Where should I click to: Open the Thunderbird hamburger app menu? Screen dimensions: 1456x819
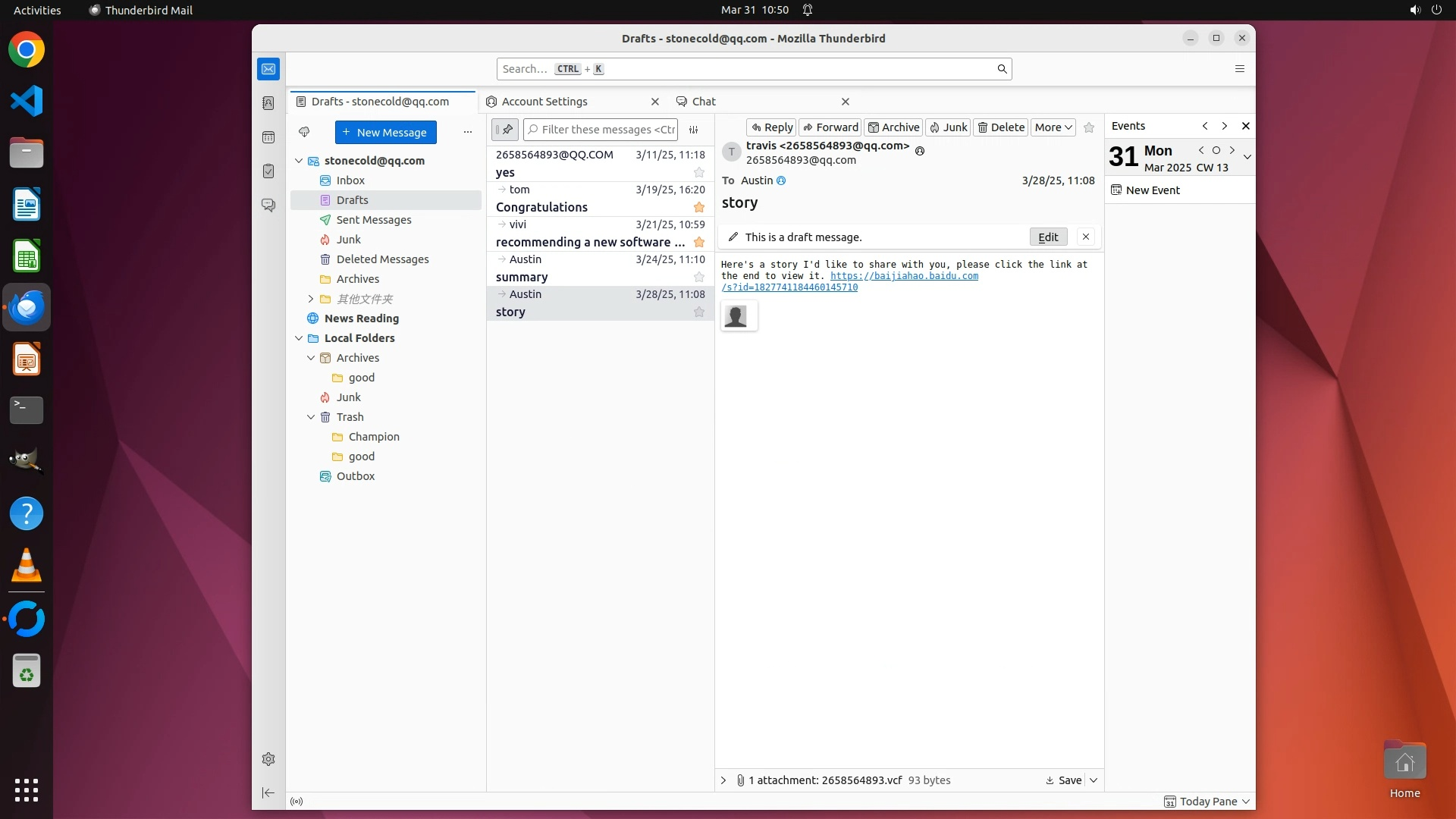[1240, 69]
